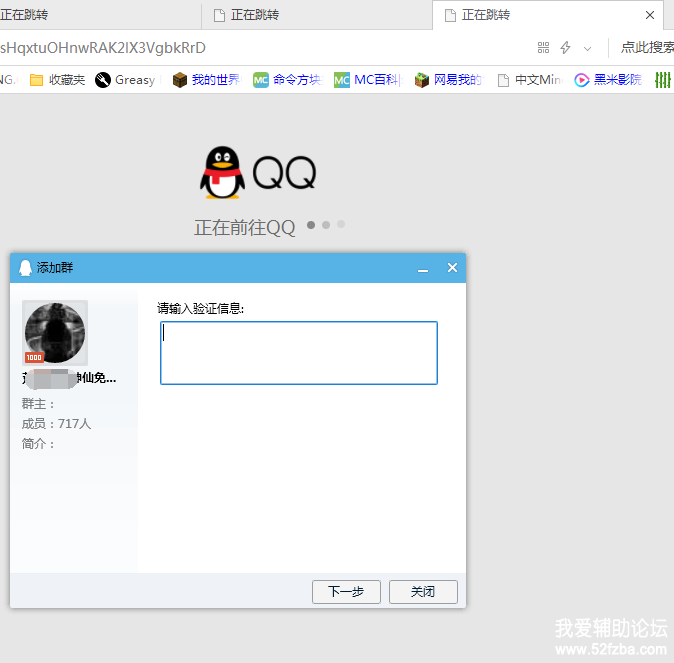Expand the dropdown arrow beside lightning icon
674x663 pixels.
click(587, 48)
